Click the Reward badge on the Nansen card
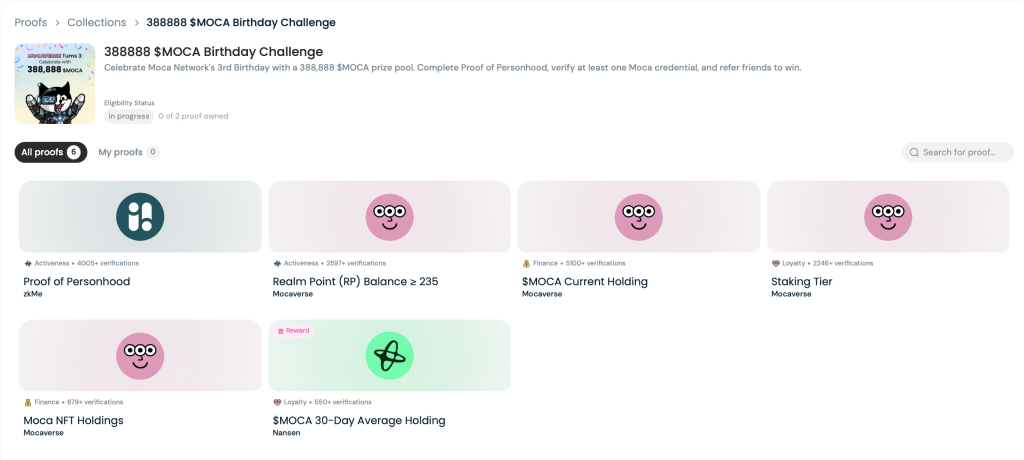The image size is (1024, 460). (x=294, y=330)
